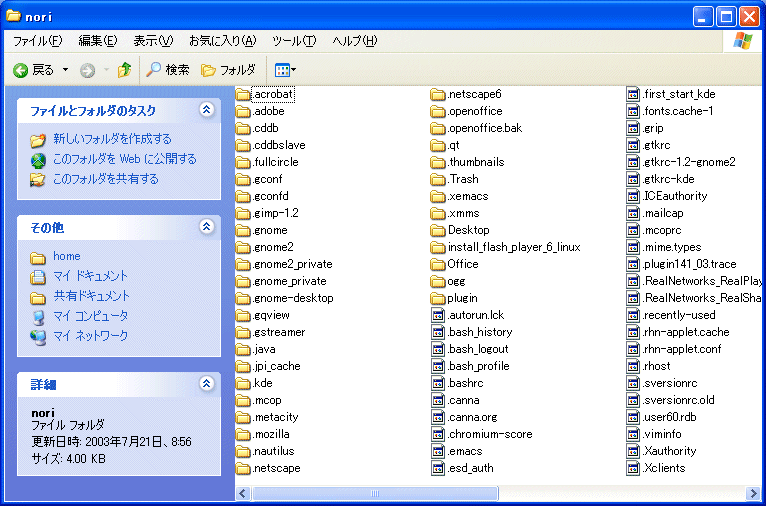This screenshot has height=506, width=766.
Task: Select the .rhn-applet.conf file name
Action: 681,349
